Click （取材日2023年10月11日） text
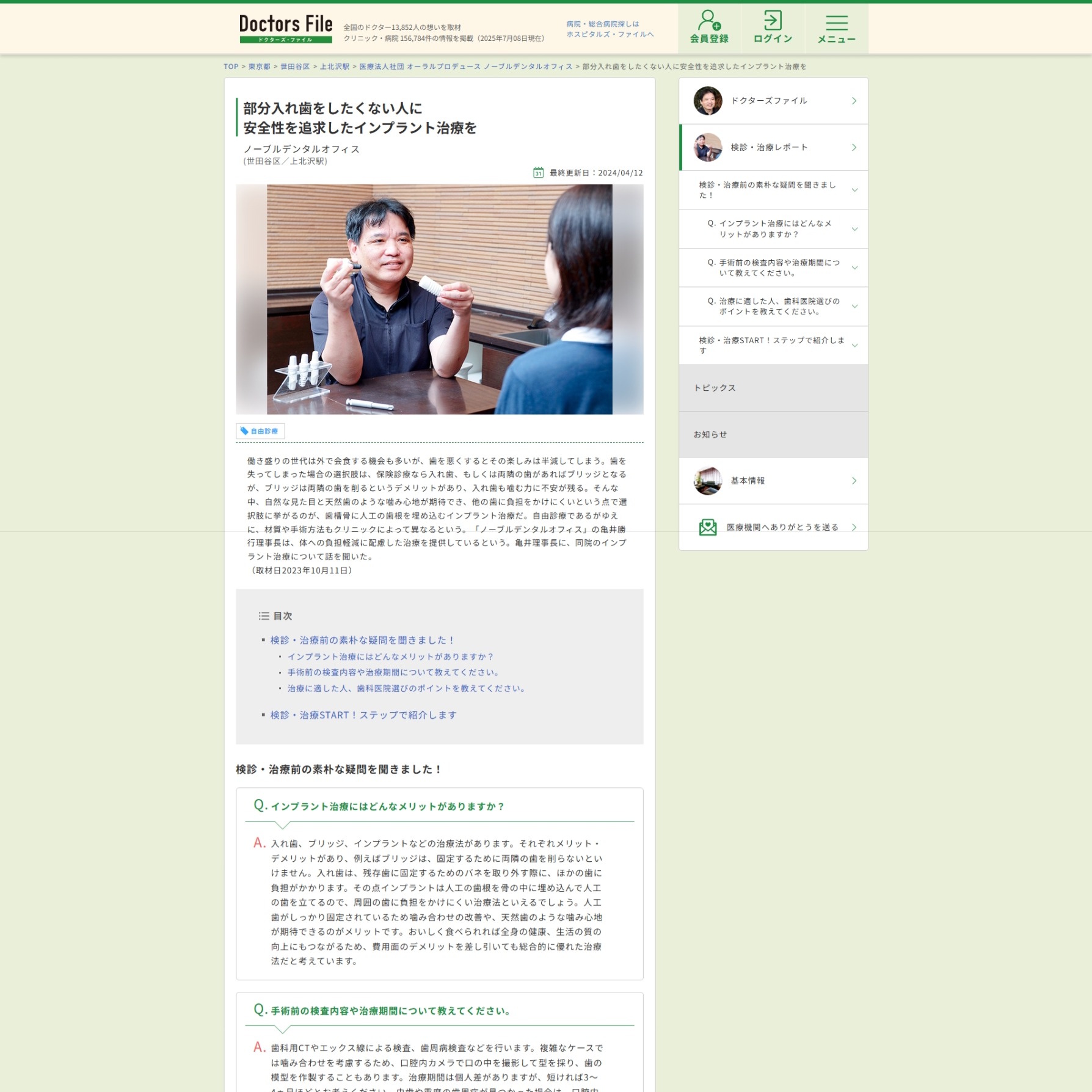The image size is (1092, 1092). tap(302, 570)
